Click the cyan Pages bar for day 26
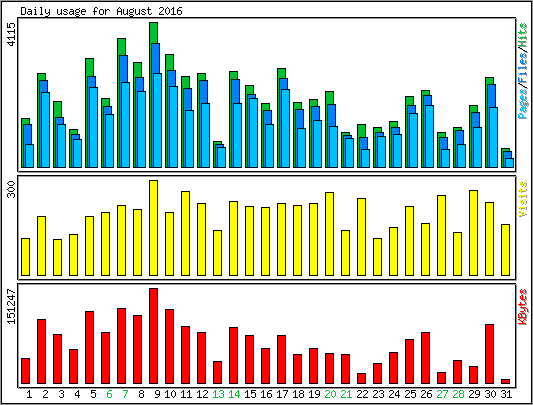The height and width of the screenshot is (405, 533). 429,136
